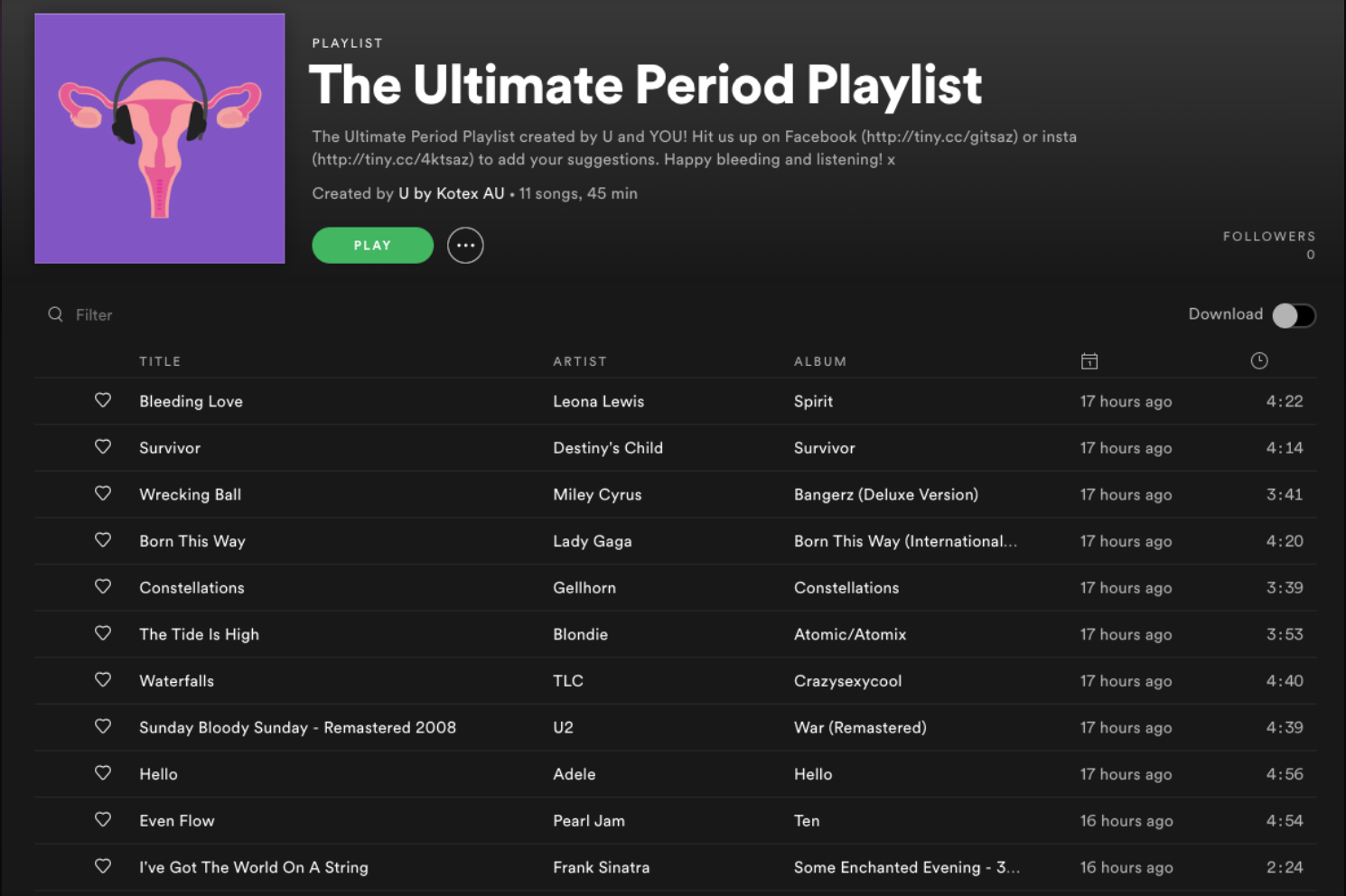
Task: Save Even Flow using the heart icon
Action: click(103, 820)
